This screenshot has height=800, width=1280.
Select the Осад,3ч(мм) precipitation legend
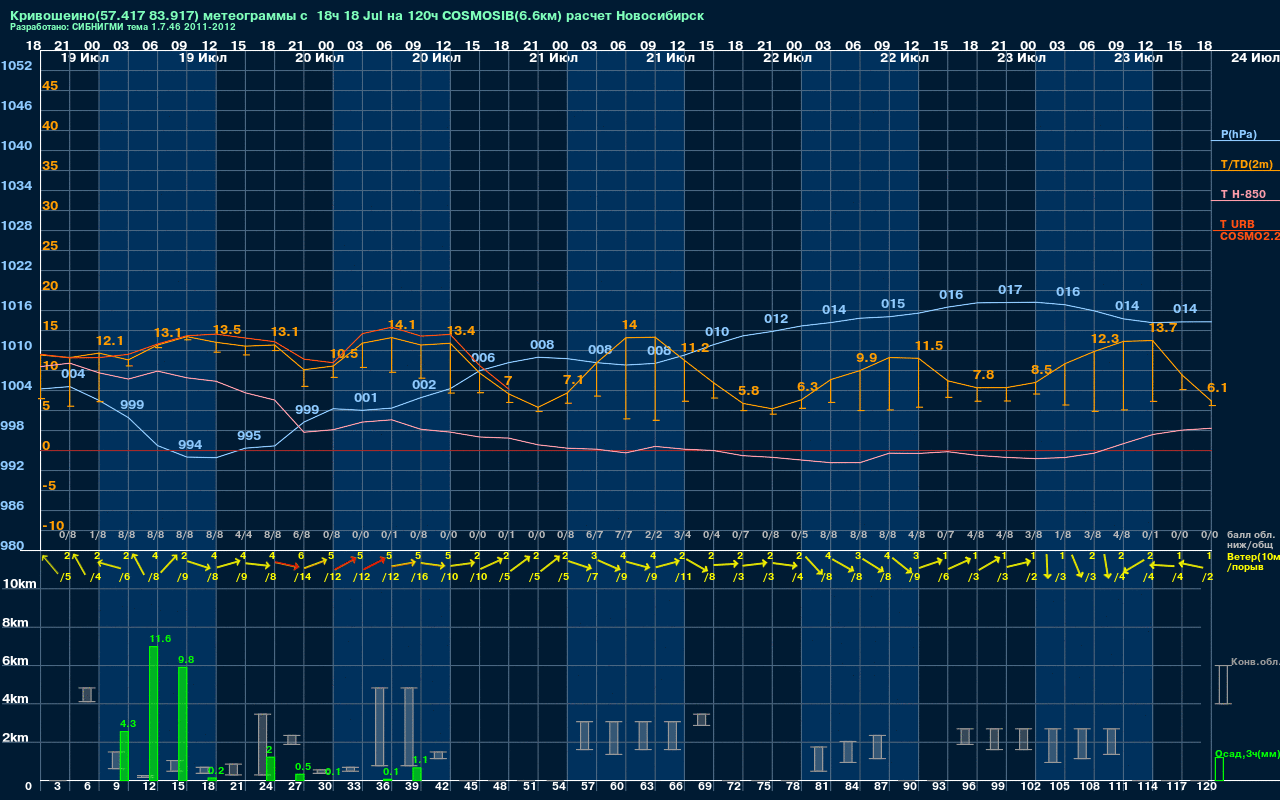[1247, 753]
